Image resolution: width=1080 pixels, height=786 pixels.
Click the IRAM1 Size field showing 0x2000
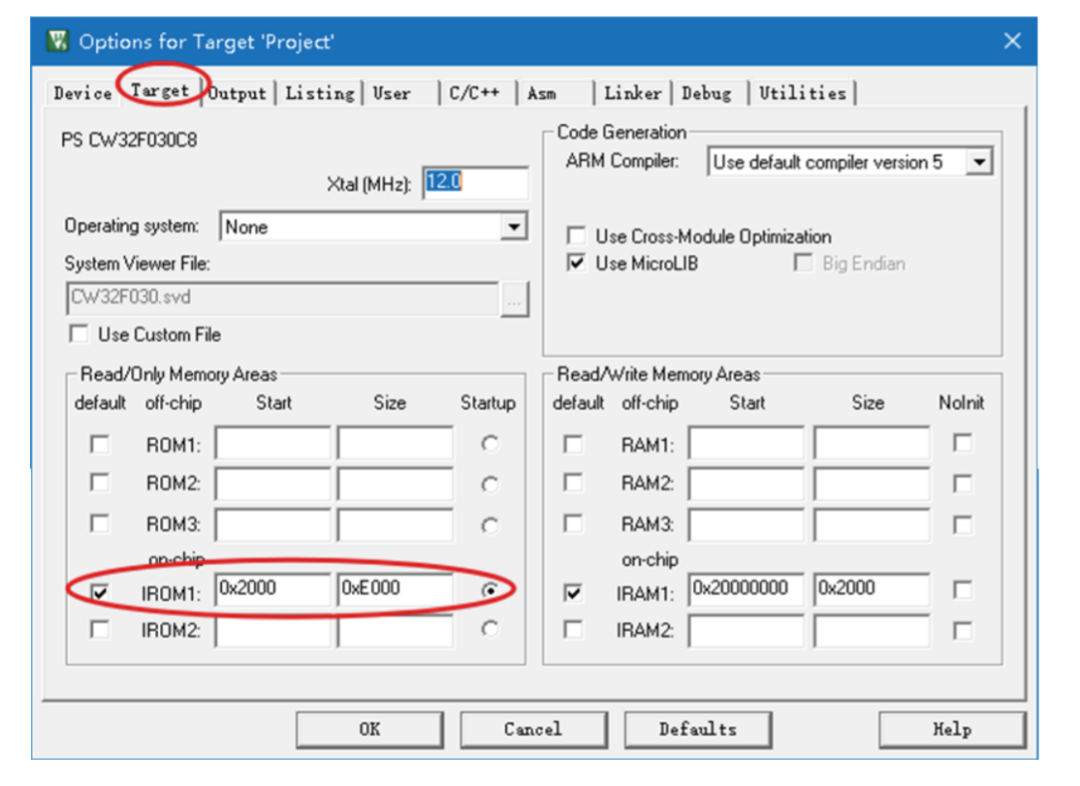coord(871,589)
